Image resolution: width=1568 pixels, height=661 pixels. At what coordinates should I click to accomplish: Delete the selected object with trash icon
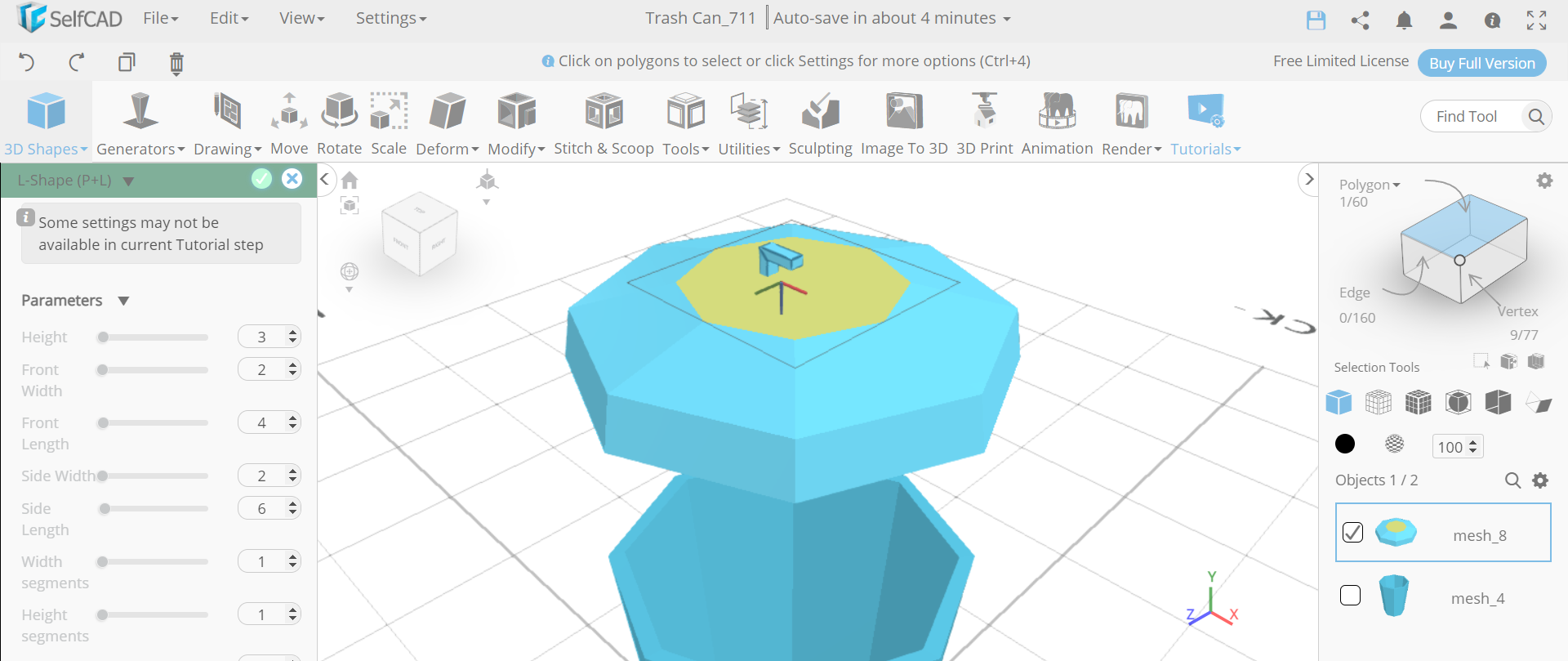point(176,63)
